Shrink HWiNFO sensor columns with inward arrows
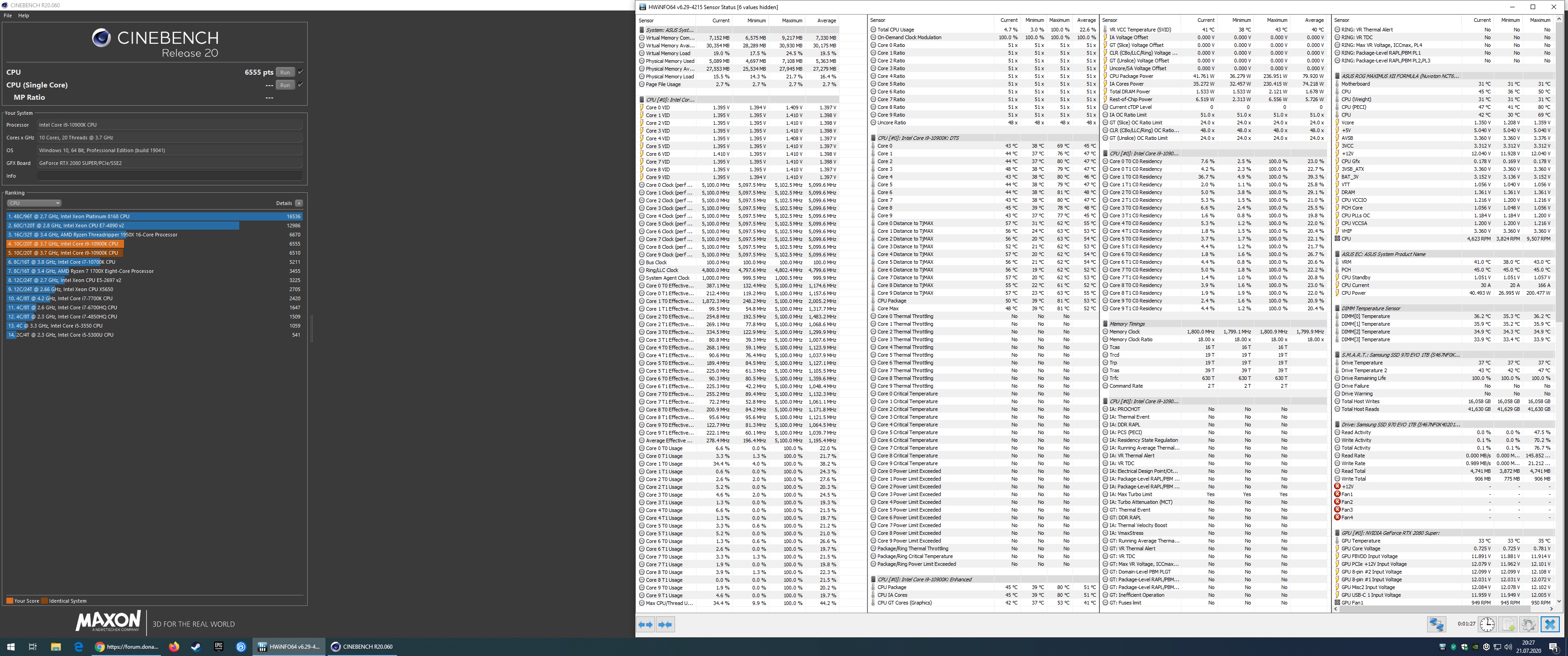Screen dimensions: 1568x656 tap(665, 624)
